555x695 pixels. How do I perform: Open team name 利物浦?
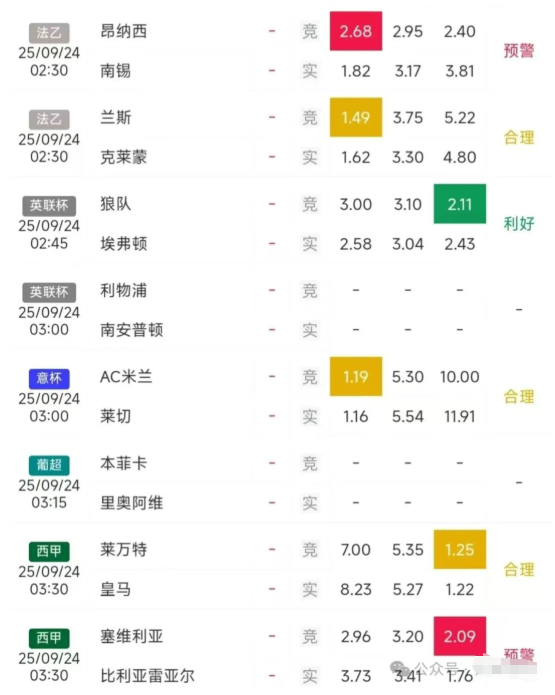[x=123, y=290]
